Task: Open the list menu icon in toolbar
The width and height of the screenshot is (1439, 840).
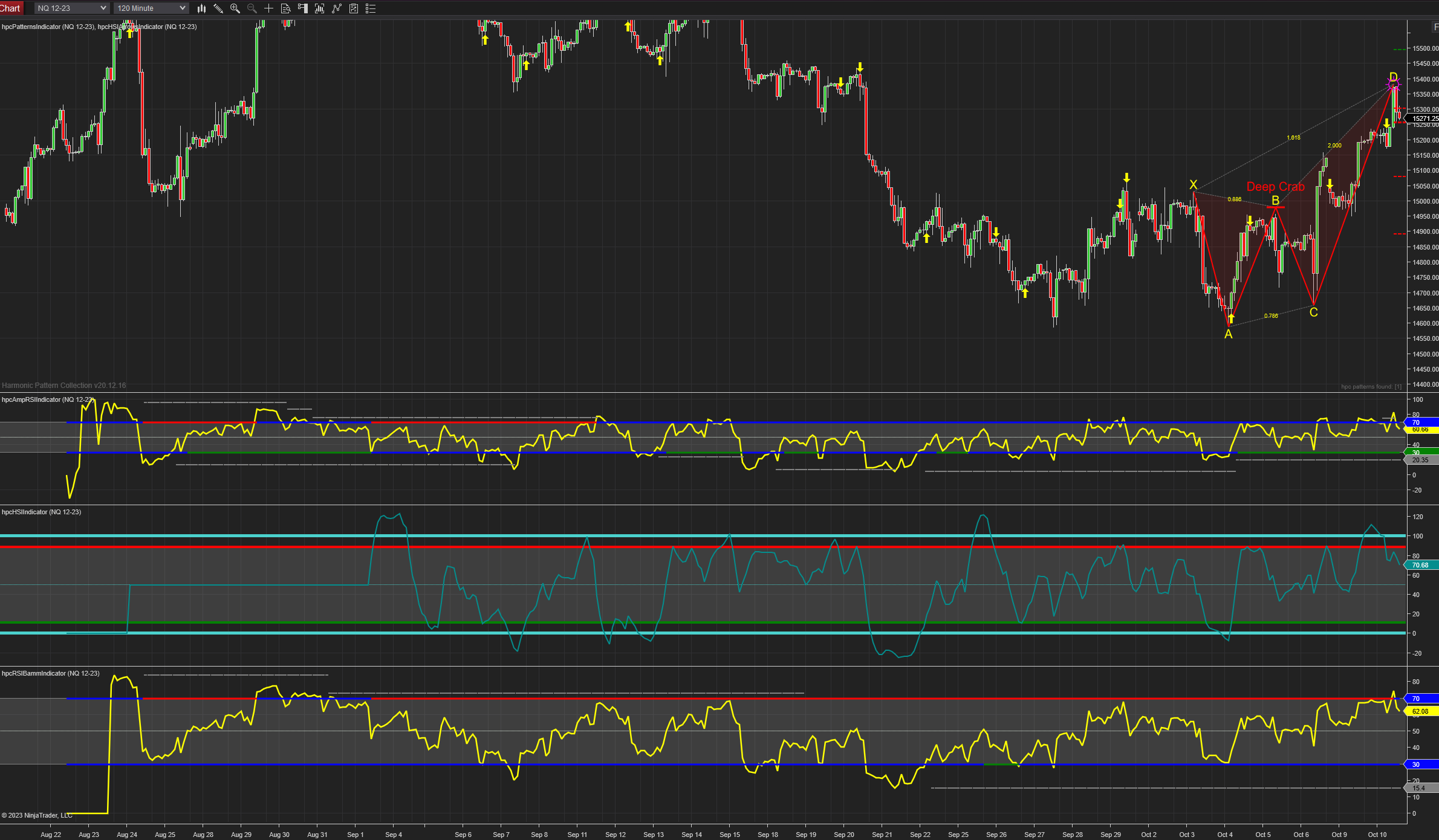Action: 371,8
